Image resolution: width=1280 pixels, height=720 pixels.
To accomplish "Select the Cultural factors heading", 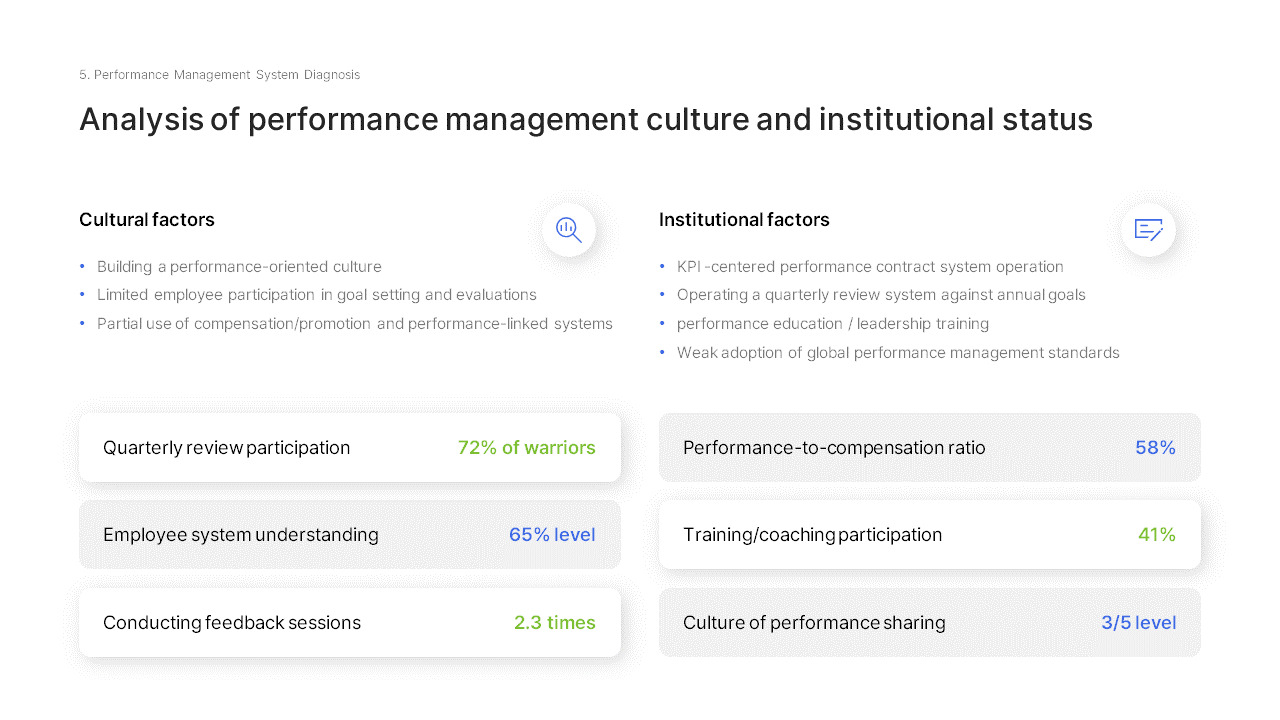I will [147, 219].
